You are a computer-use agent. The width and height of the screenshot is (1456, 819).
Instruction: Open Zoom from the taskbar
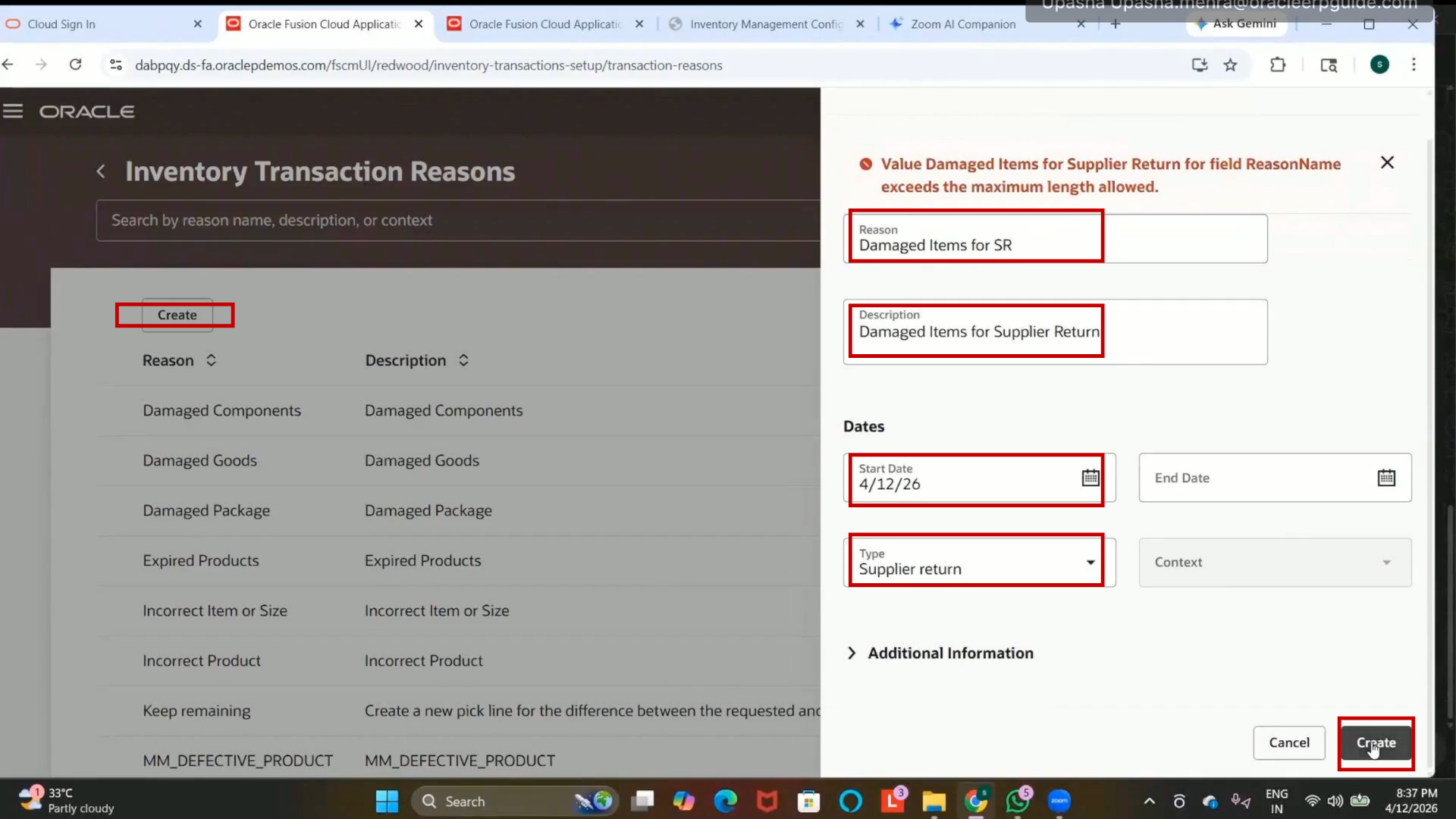tap(1059, 801)
